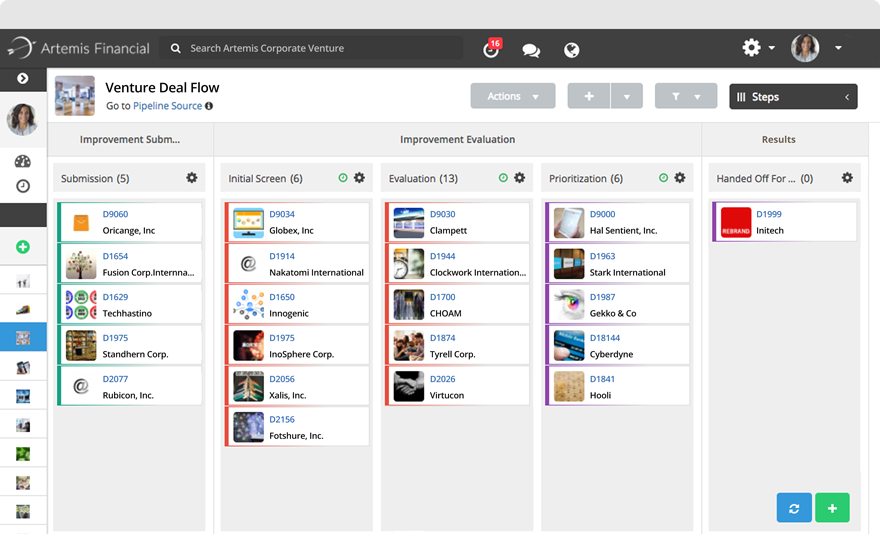Expand settings gear caret in top bar
880x534 pixels.
772,48
